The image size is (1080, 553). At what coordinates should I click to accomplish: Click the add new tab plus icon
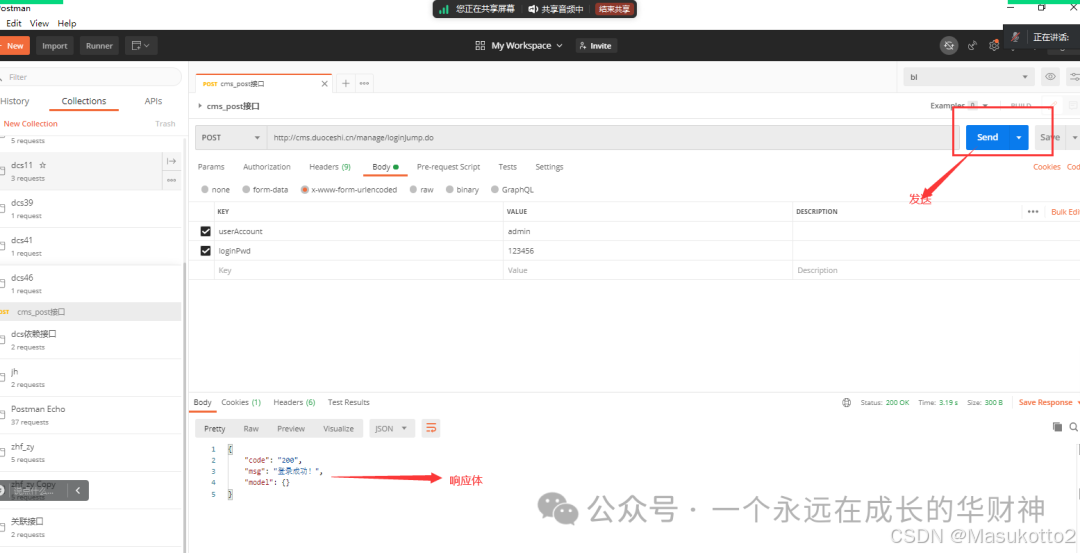[x=346, y=83]
